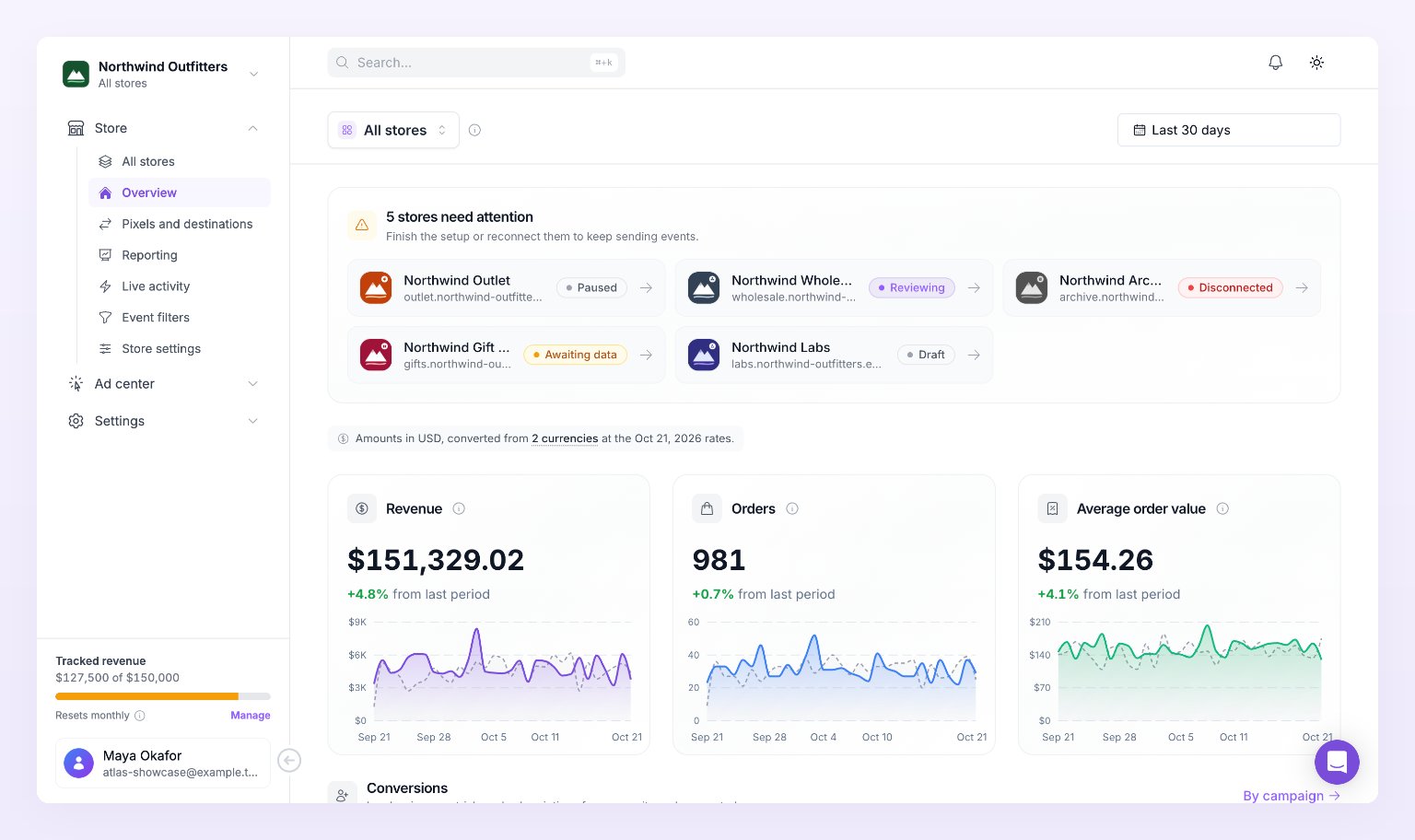Click the 2 currencies link

tap(565, 438)
